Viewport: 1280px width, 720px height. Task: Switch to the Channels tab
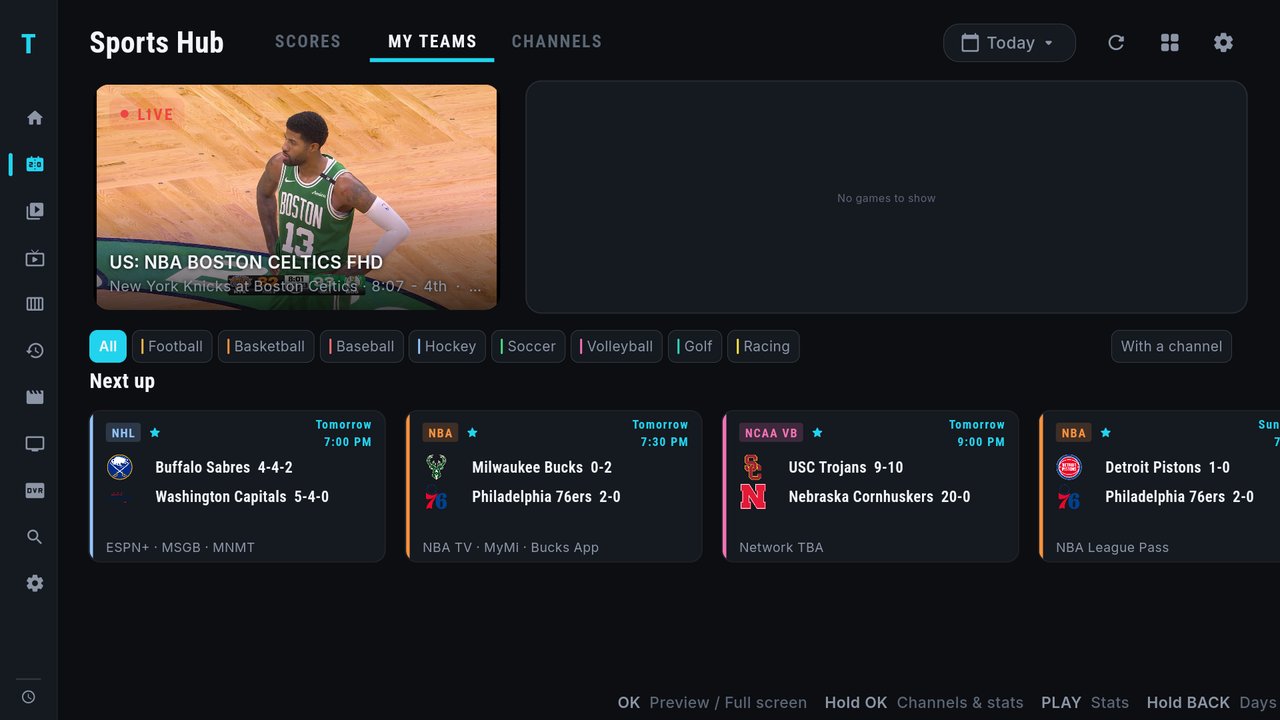[x=557, y=42]
